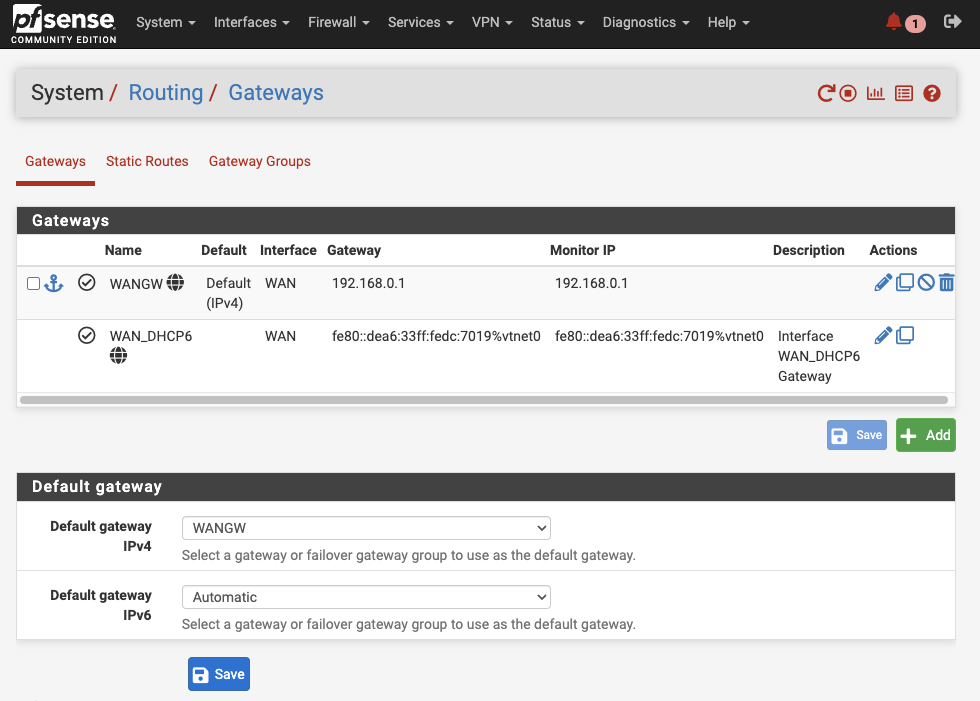Disable the WANGW gateway
The image size is (980, 701).
[926, 283]
